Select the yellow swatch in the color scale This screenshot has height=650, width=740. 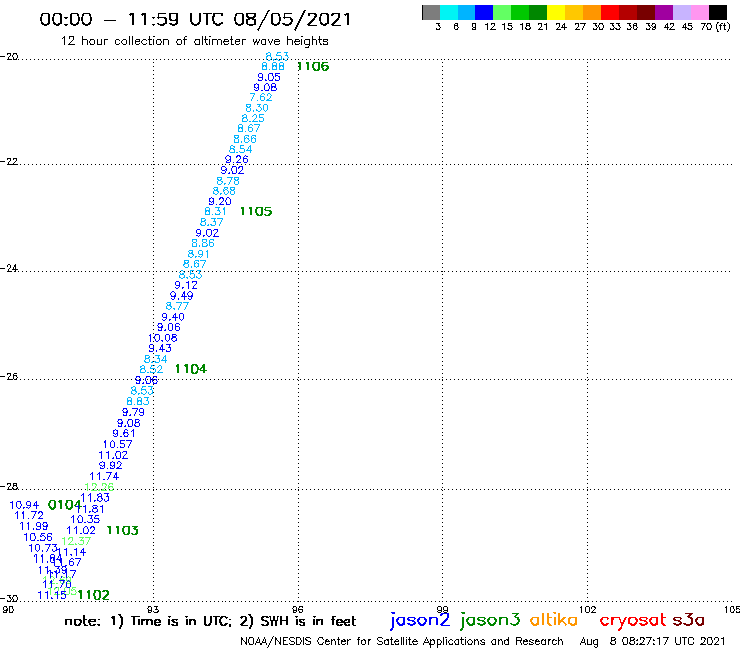(556, 13)
